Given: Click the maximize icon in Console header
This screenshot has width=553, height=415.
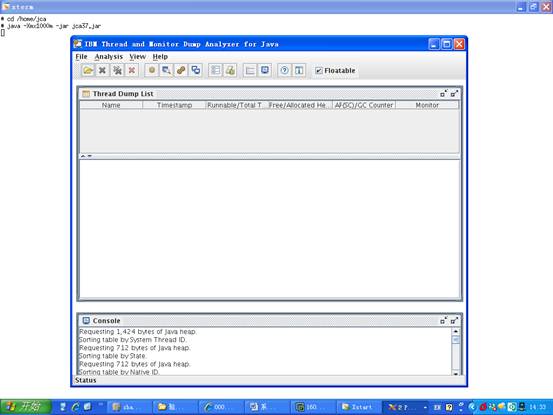Looking at the screenshot, I should coord(454,321).
